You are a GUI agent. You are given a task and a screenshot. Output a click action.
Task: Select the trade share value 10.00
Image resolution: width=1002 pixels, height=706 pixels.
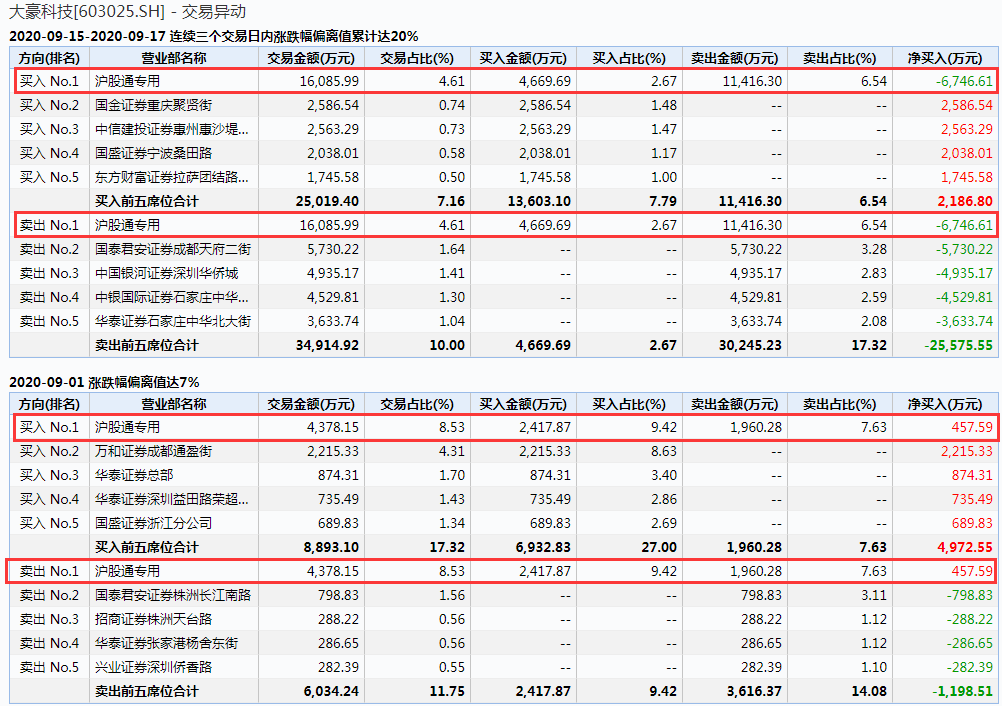pyautogui.click(x=447, y=346)
